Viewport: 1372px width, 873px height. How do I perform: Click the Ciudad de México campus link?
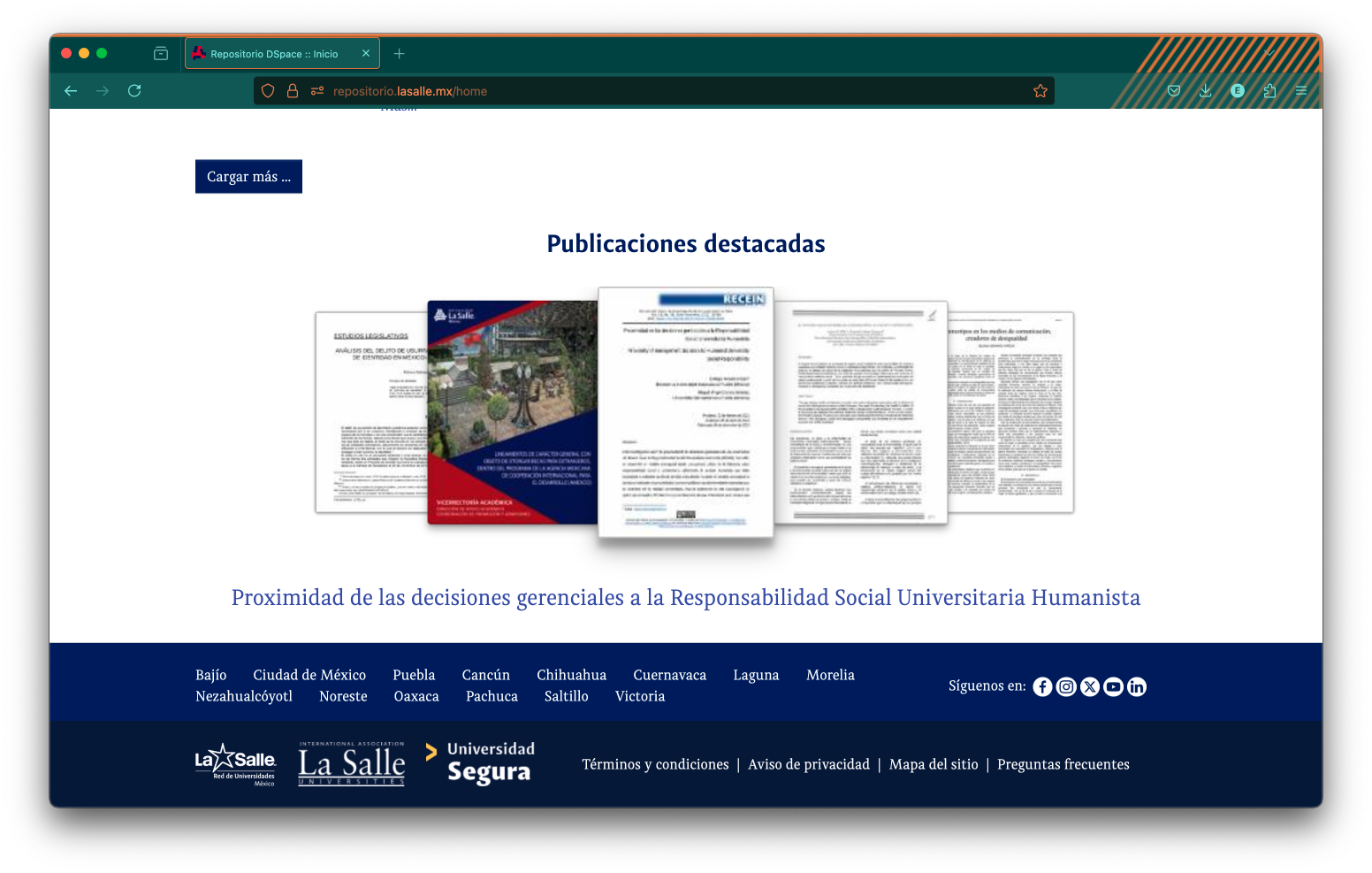(309, 675)
